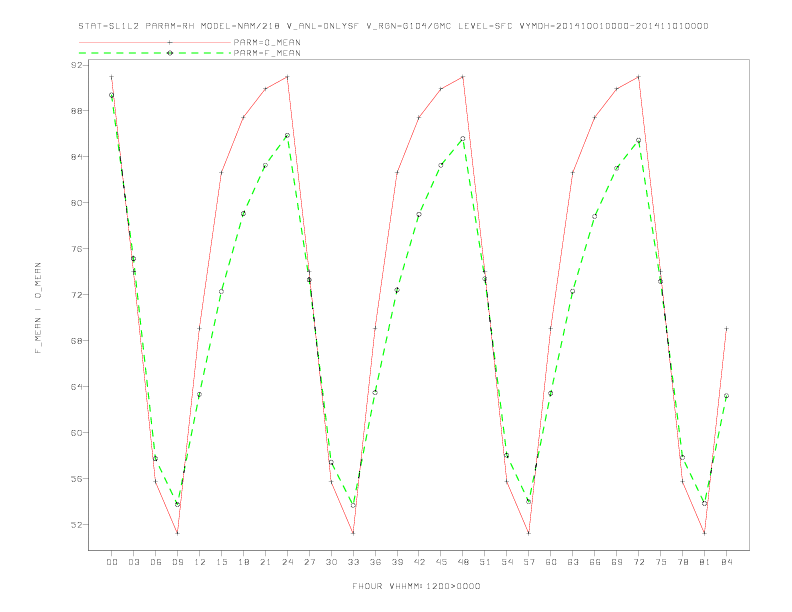This screenshot has height=612, width=792.
Task: Click x-axis forecast hour label 12
Action: [200, 562]
